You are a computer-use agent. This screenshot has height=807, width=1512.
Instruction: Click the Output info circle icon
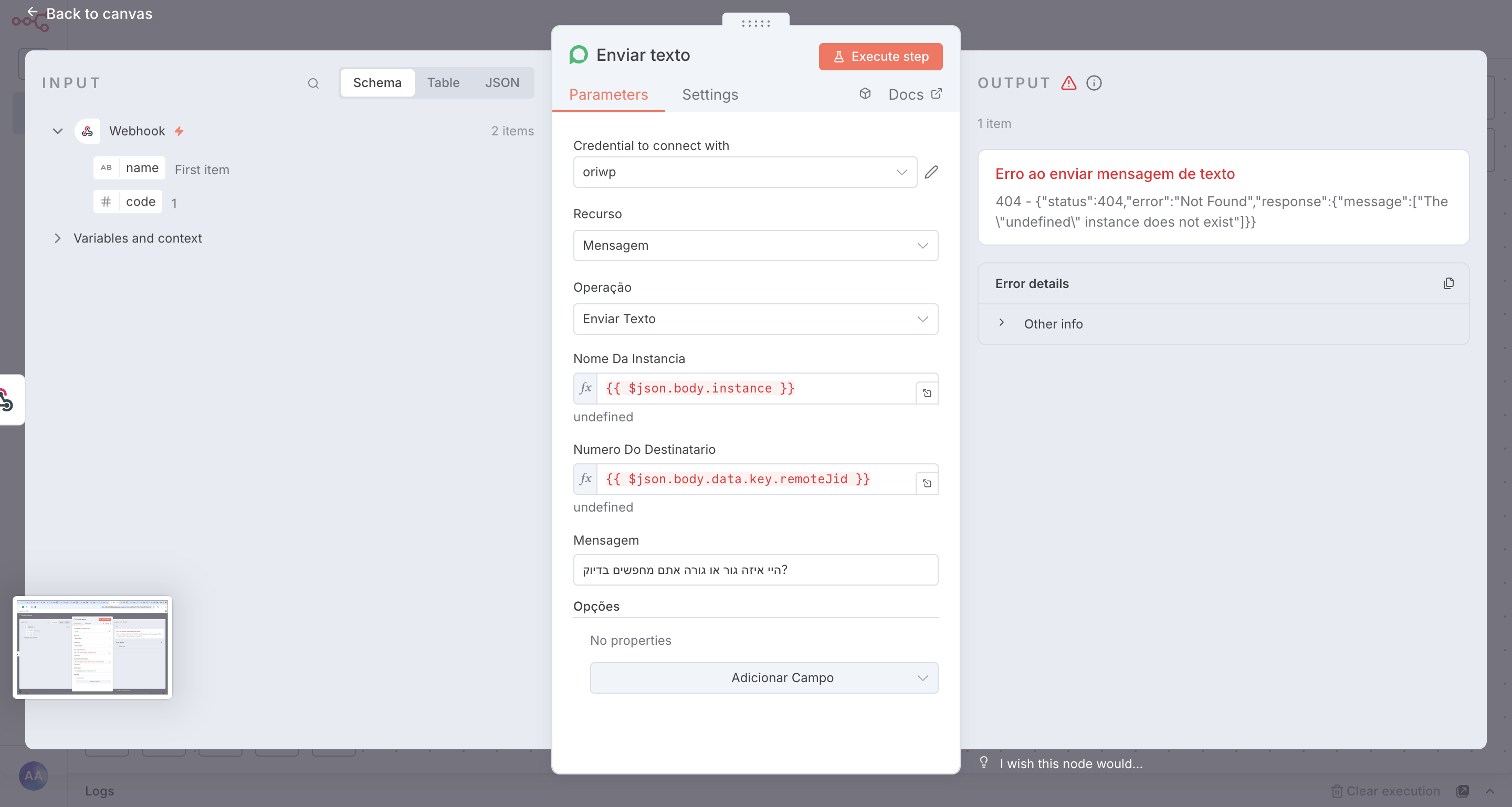click(x=1094, y=83)
